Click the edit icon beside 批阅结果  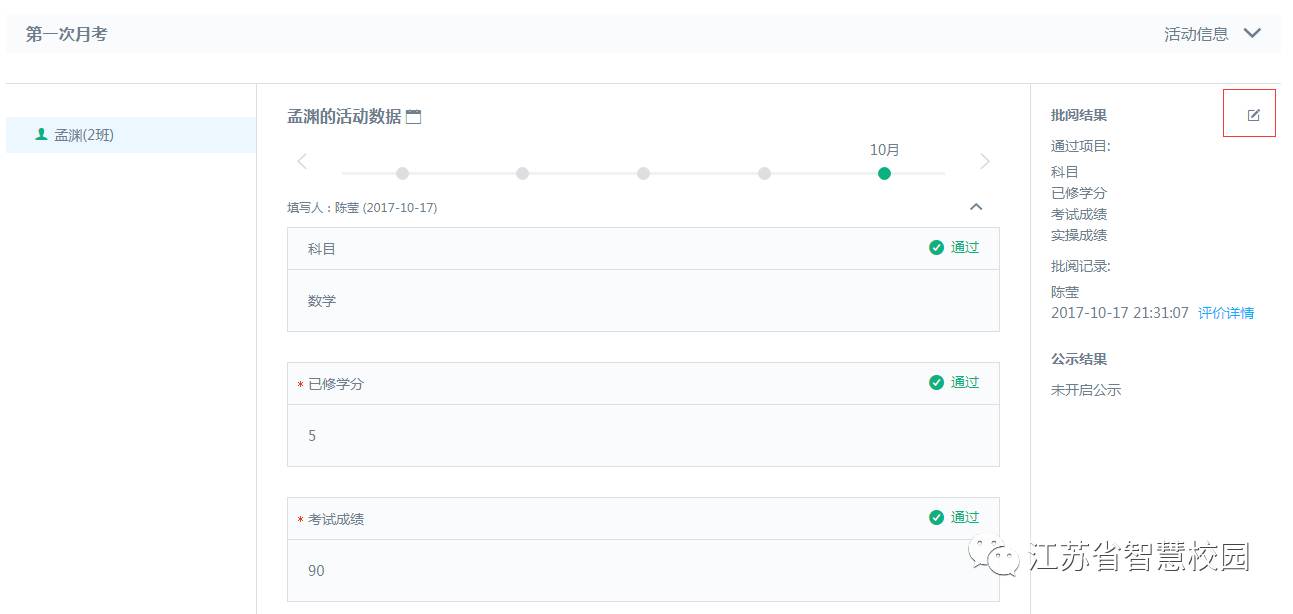tap(1254, 115)
